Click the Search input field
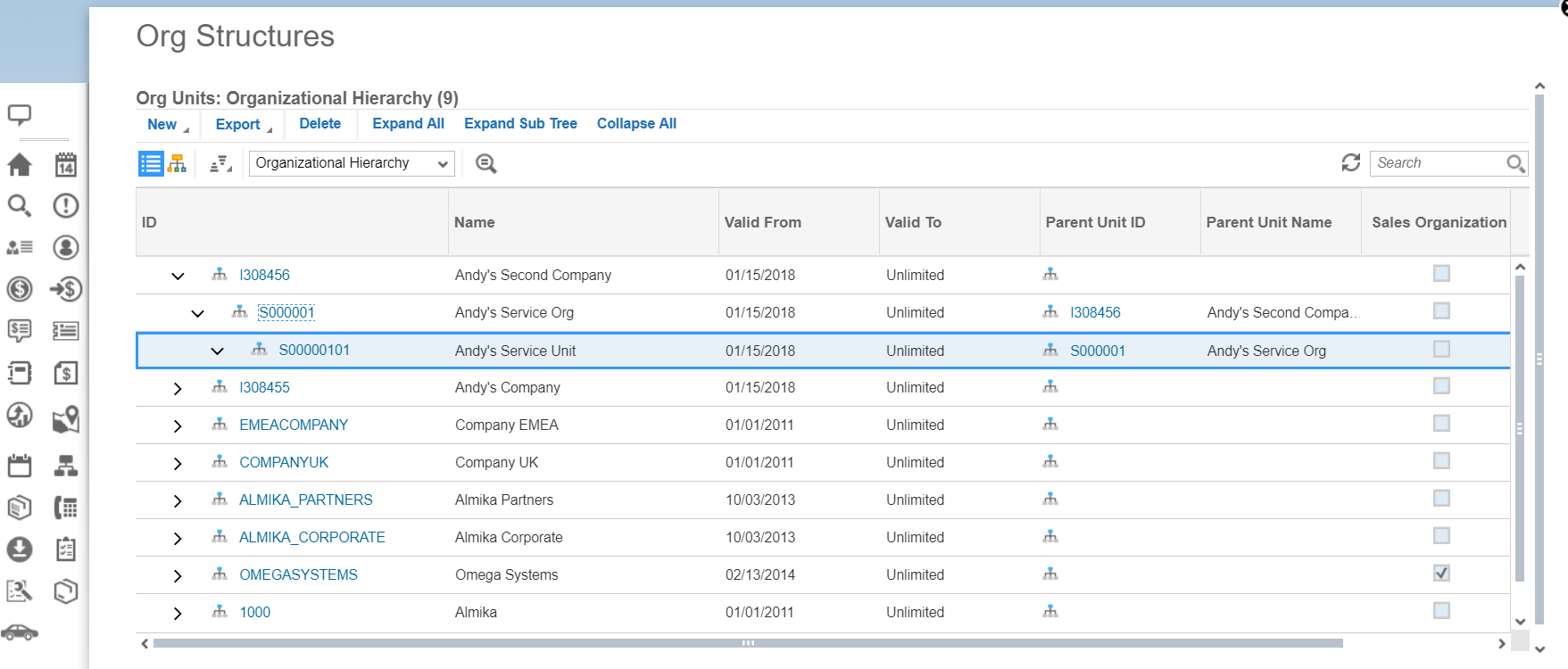This screenshot has width=1568, height=669. click(1437, 163)
